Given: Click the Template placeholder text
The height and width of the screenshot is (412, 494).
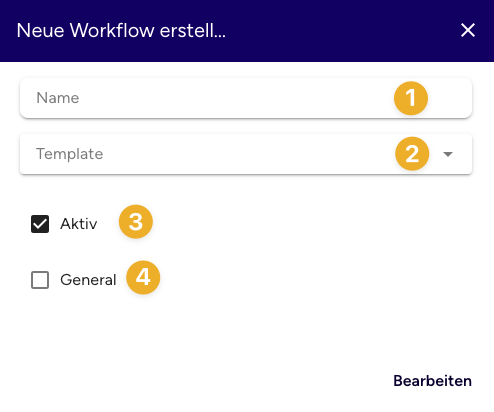Looking at the screenshot, I should tap(70, 154).
